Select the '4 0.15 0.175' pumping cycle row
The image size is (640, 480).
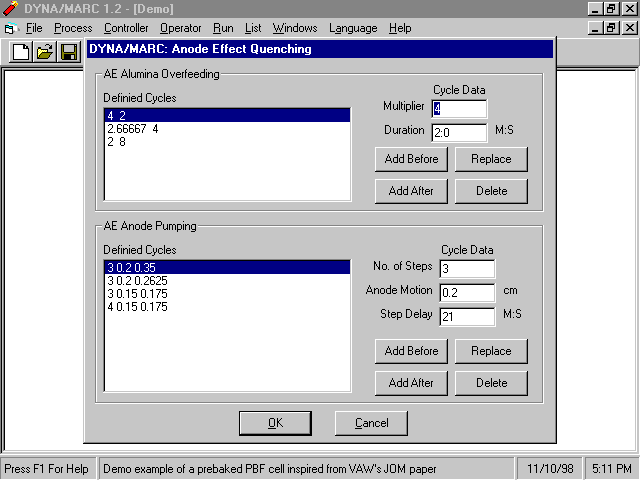227,307
